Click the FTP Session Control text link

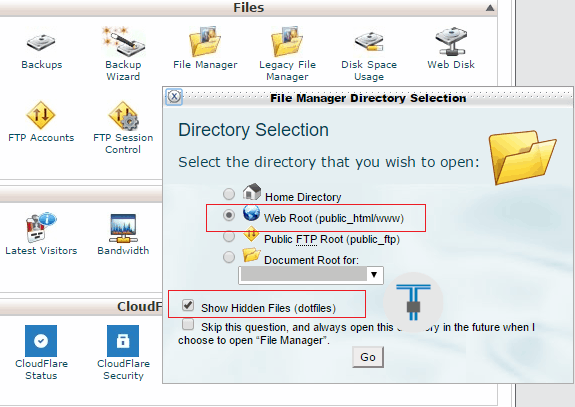pyautogui.click(x=123, y=144)
